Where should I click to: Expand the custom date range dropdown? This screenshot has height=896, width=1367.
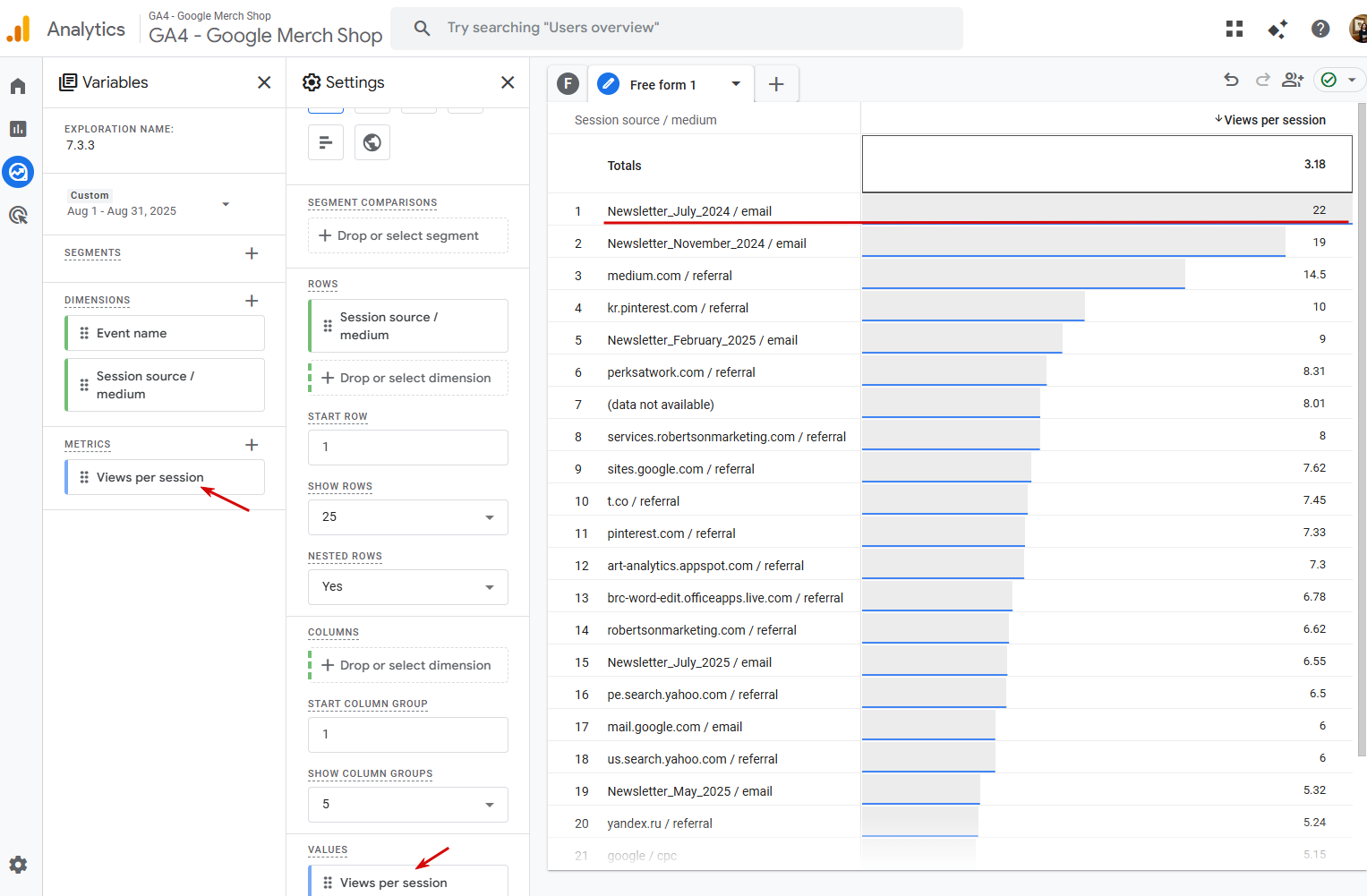[x=226, y=204]
